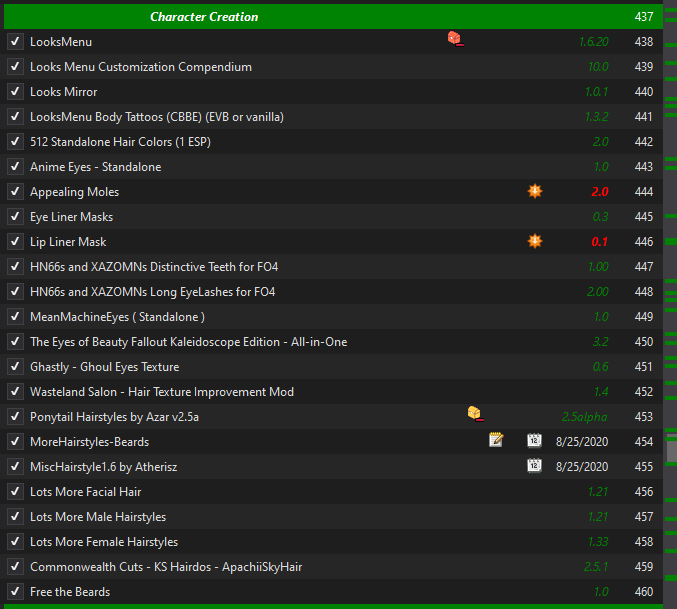Click priority number 437 on separator
677x609 pixels.
pyautogui.click(x=644, y=17)
